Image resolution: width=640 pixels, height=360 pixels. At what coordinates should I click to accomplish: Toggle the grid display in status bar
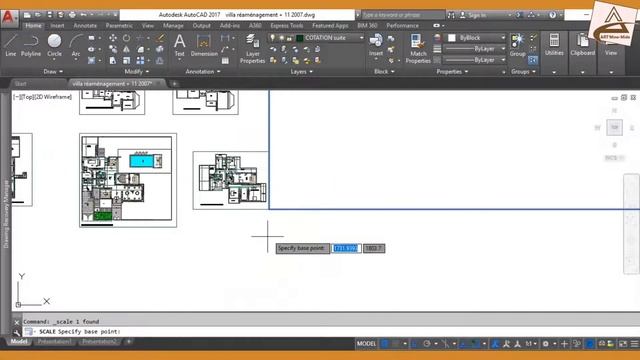point(384,344)
